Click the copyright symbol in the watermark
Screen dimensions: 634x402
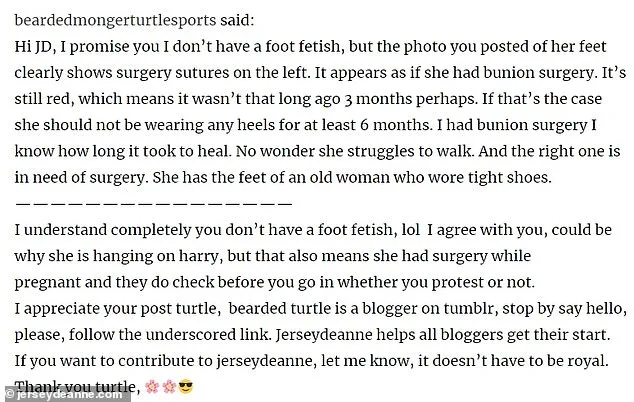click(8, 394)
